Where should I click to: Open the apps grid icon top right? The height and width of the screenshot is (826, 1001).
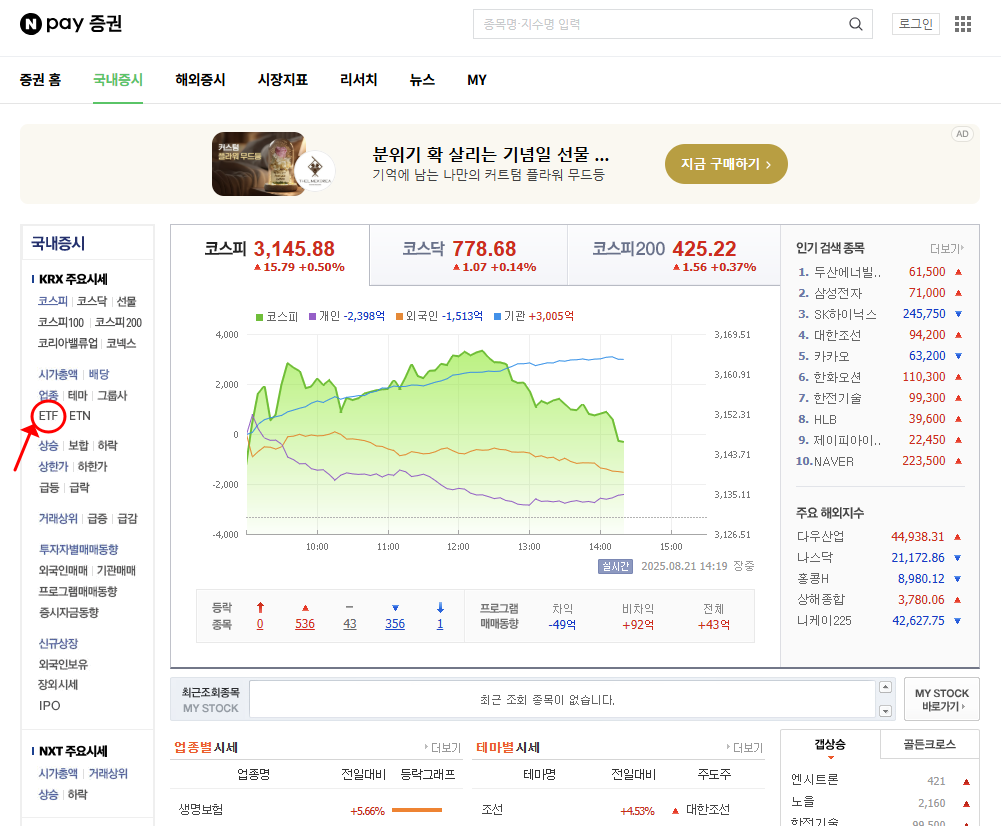click(x=962, y=23)
